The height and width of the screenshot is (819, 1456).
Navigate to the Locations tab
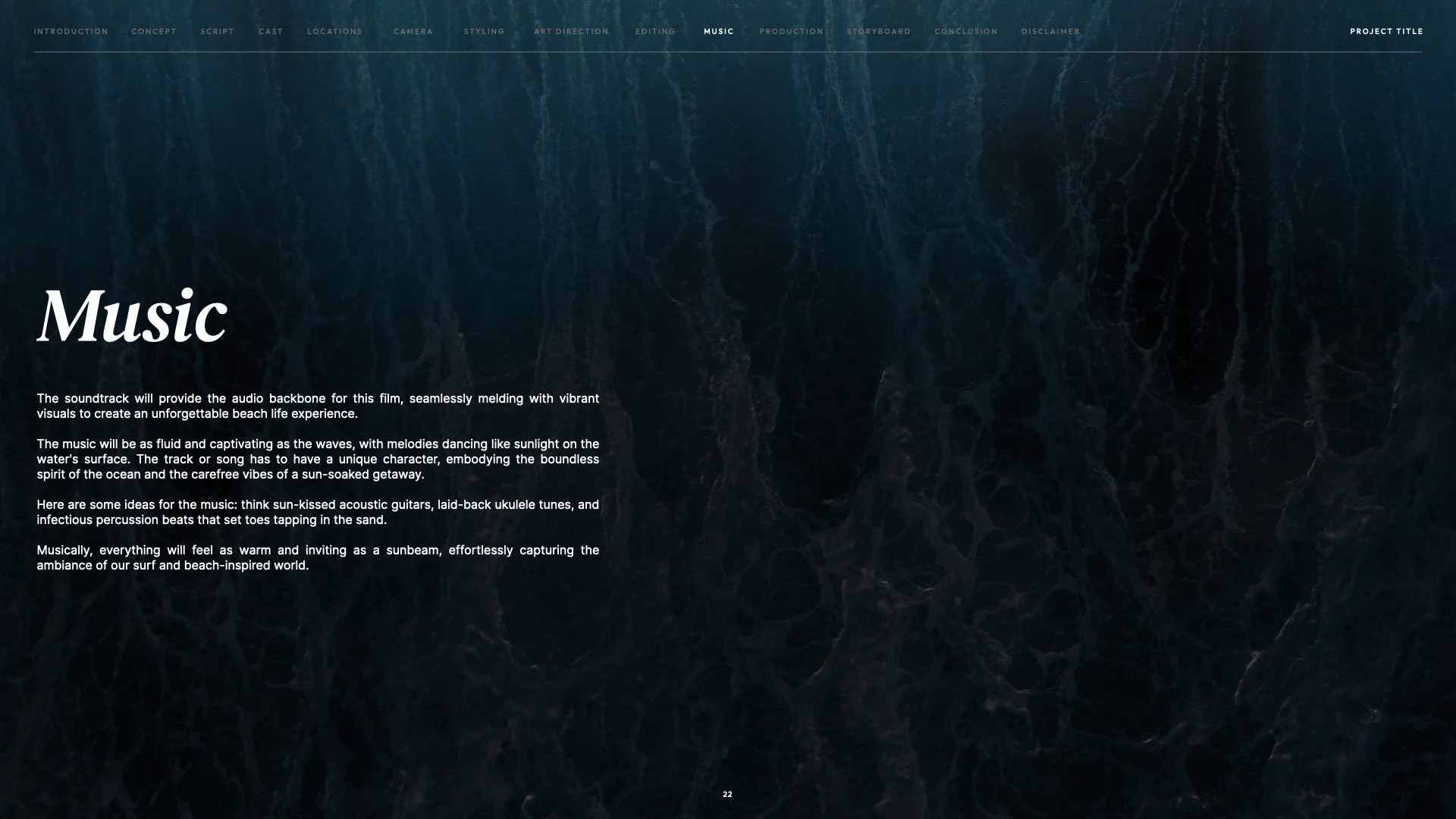coord(334,32)
